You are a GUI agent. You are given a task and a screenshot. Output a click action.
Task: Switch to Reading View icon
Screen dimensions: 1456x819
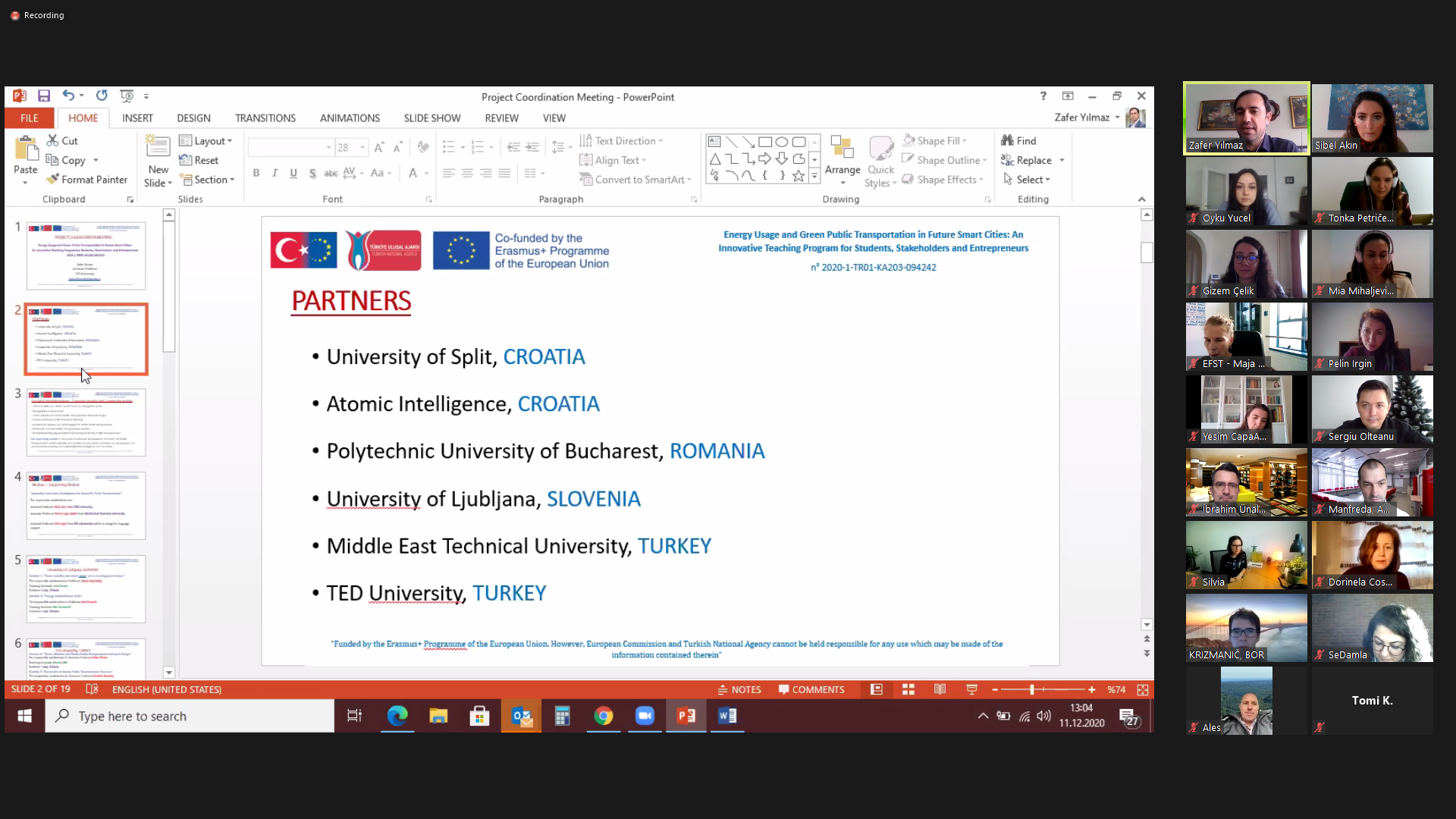click(940, 689)
